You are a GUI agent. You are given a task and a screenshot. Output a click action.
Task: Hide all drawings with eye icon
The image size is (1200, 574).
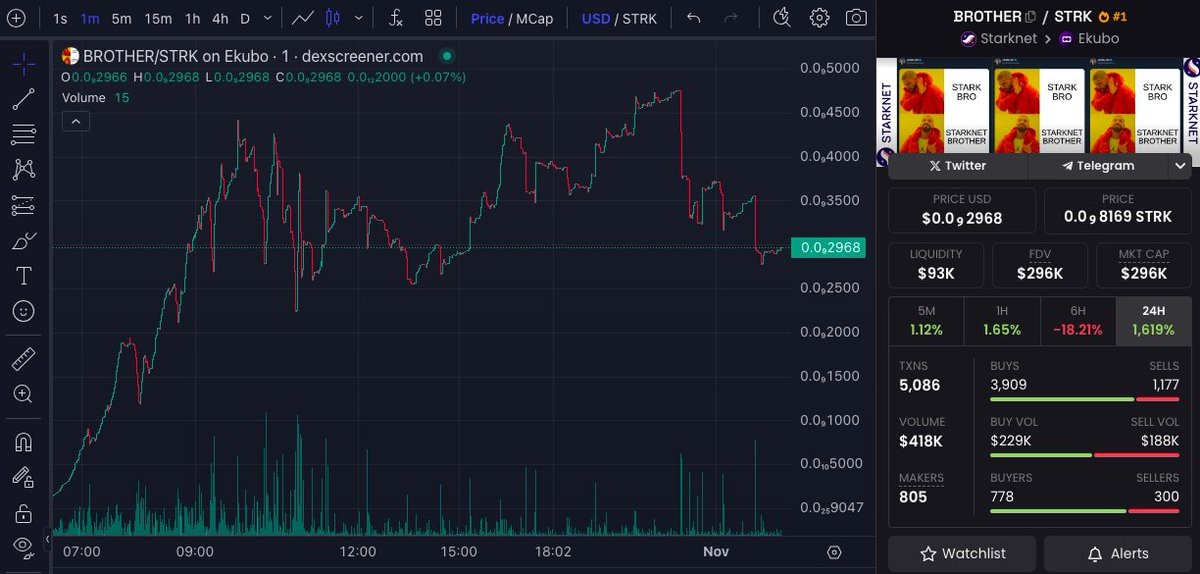(24, 546)
